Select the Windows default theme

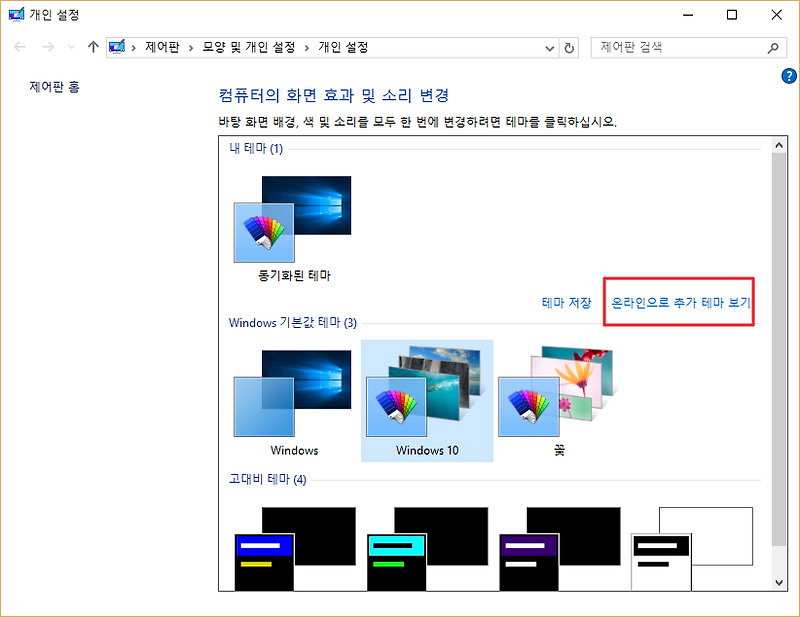pyautogui.click(x=294, y=402)
